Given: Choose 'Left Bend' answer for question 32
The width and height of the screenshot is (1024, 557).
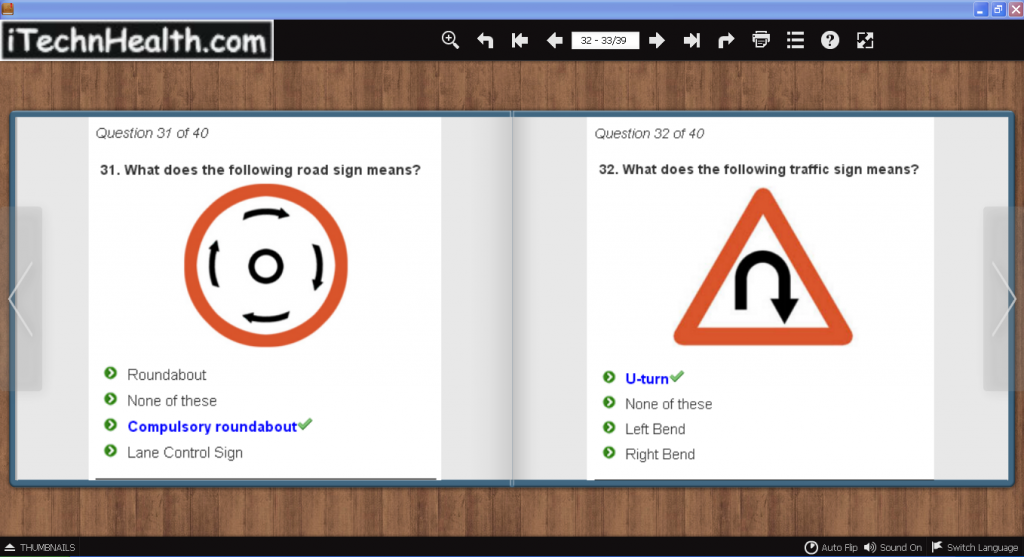Looking at the screenshot, I should 655,429.
